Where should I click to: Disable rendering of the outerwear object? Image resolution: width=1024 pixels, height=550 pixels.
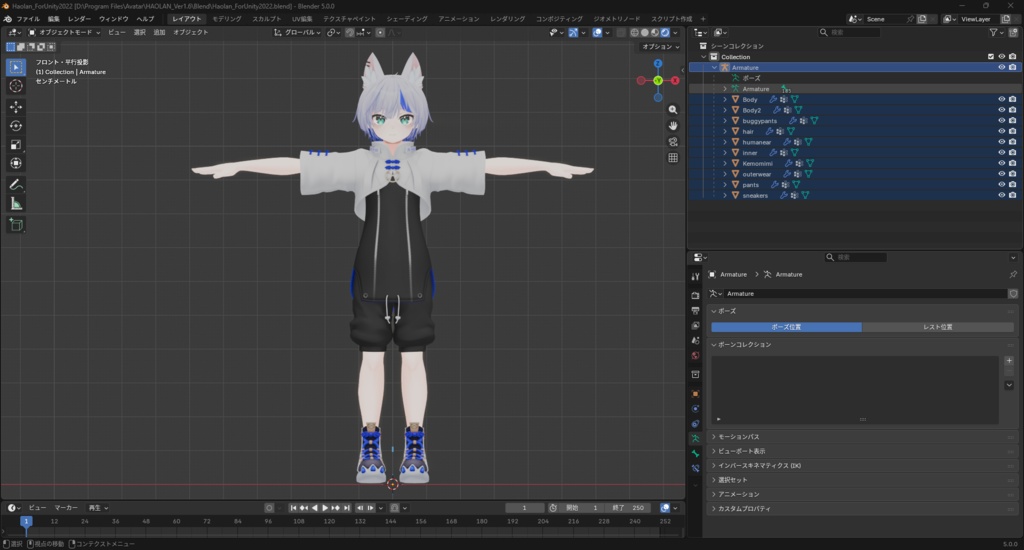point(1012,174)
